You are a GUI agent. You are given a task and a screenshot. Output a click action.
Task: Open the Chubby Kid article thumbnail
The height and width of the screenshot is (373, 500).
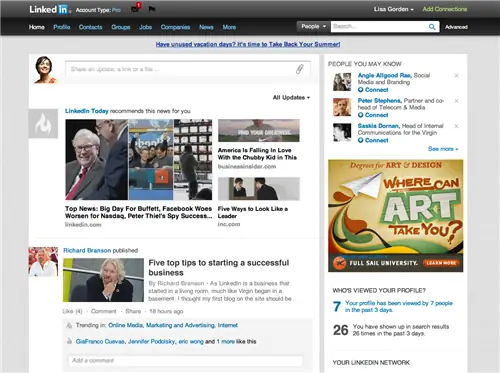pyautogui.click(x=259, y=130)
